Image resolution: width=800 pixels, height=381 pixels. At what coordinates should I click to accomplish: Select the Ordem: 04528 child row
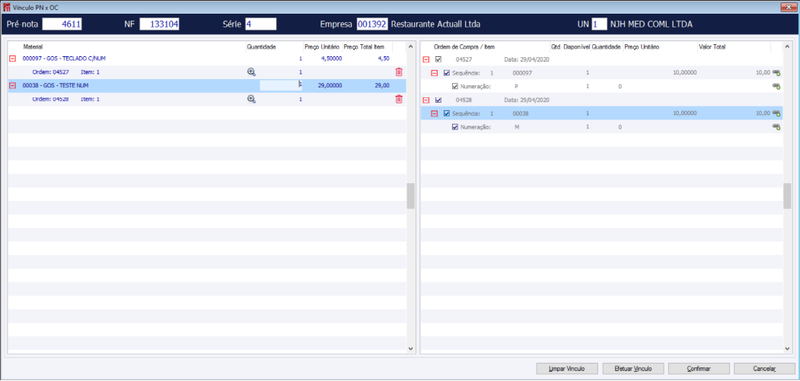click(x=207, y=99)
